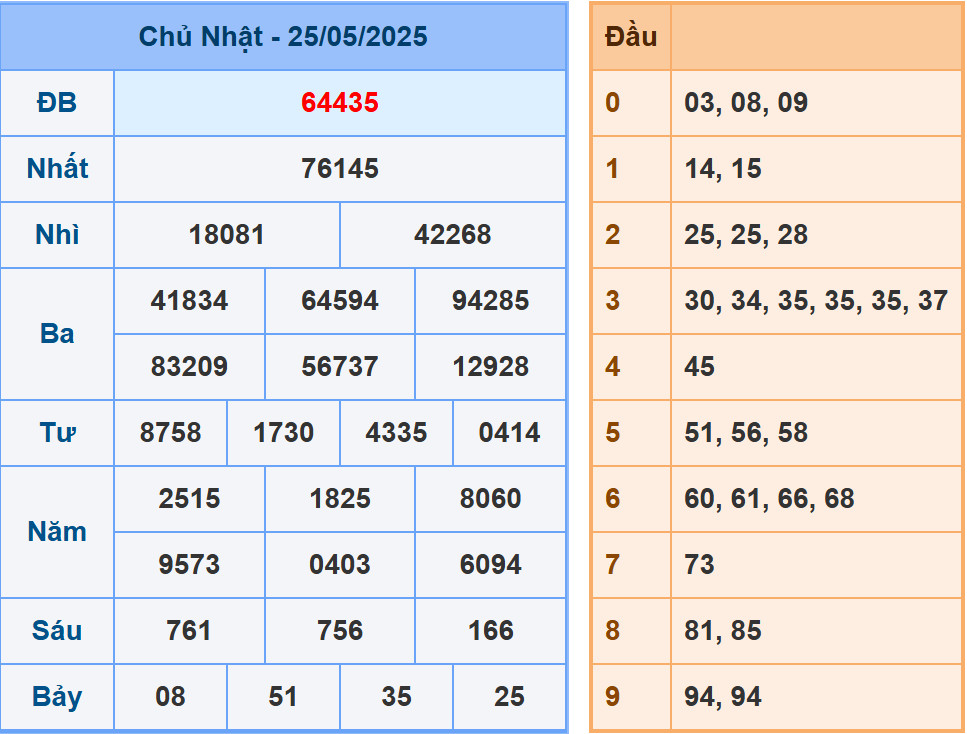The image size is (967, 734).
Task: Select the Năm prize number 1825
Action: pos(340,499)
